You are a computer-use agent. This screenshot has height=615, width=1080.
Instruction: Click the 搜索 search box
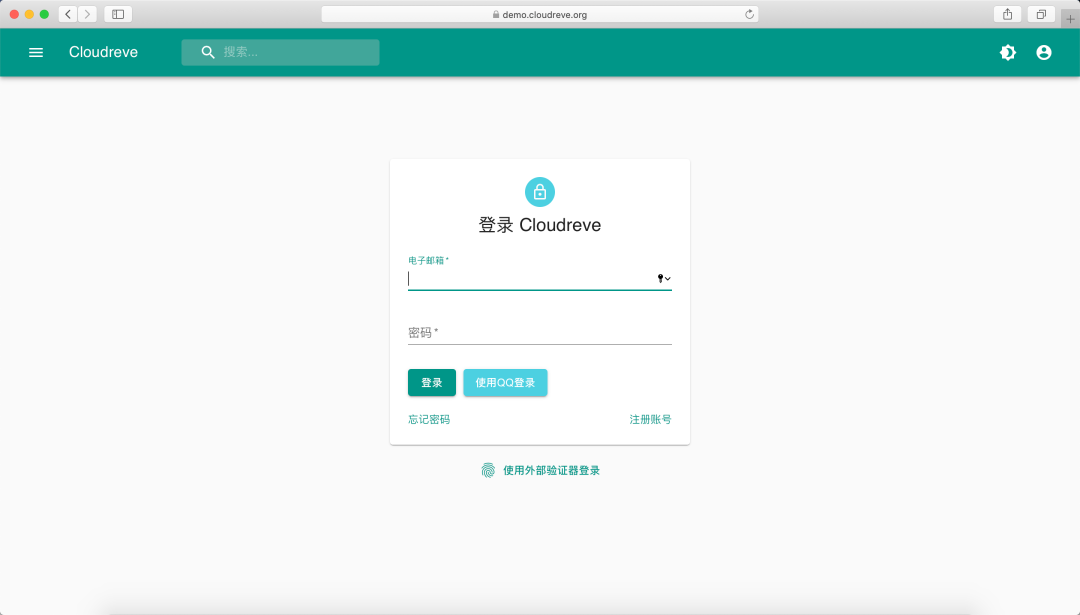click(280, 52)
